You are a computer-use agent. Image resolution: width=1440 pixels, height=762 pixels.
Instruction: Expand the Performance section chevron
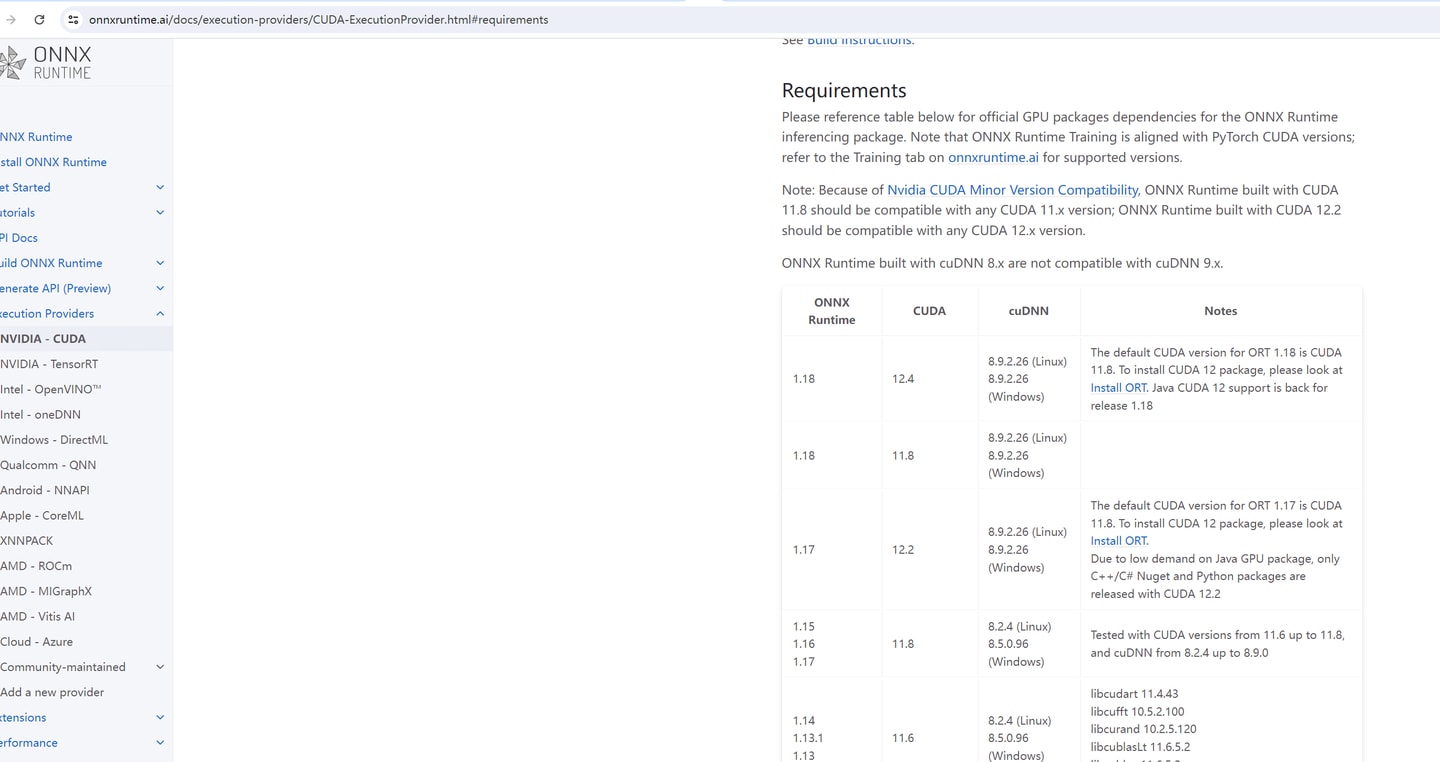coord(160,743)
